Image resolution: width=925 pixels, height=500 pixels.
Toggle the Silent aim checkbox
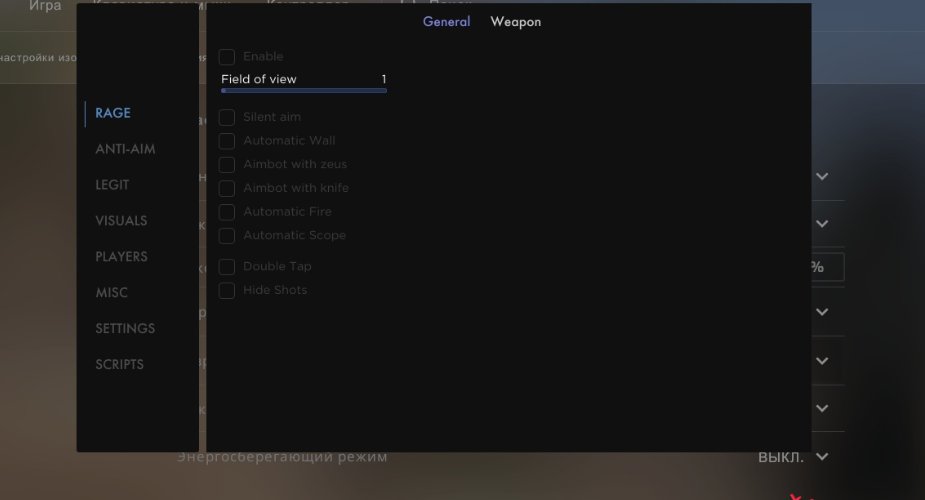227,117
